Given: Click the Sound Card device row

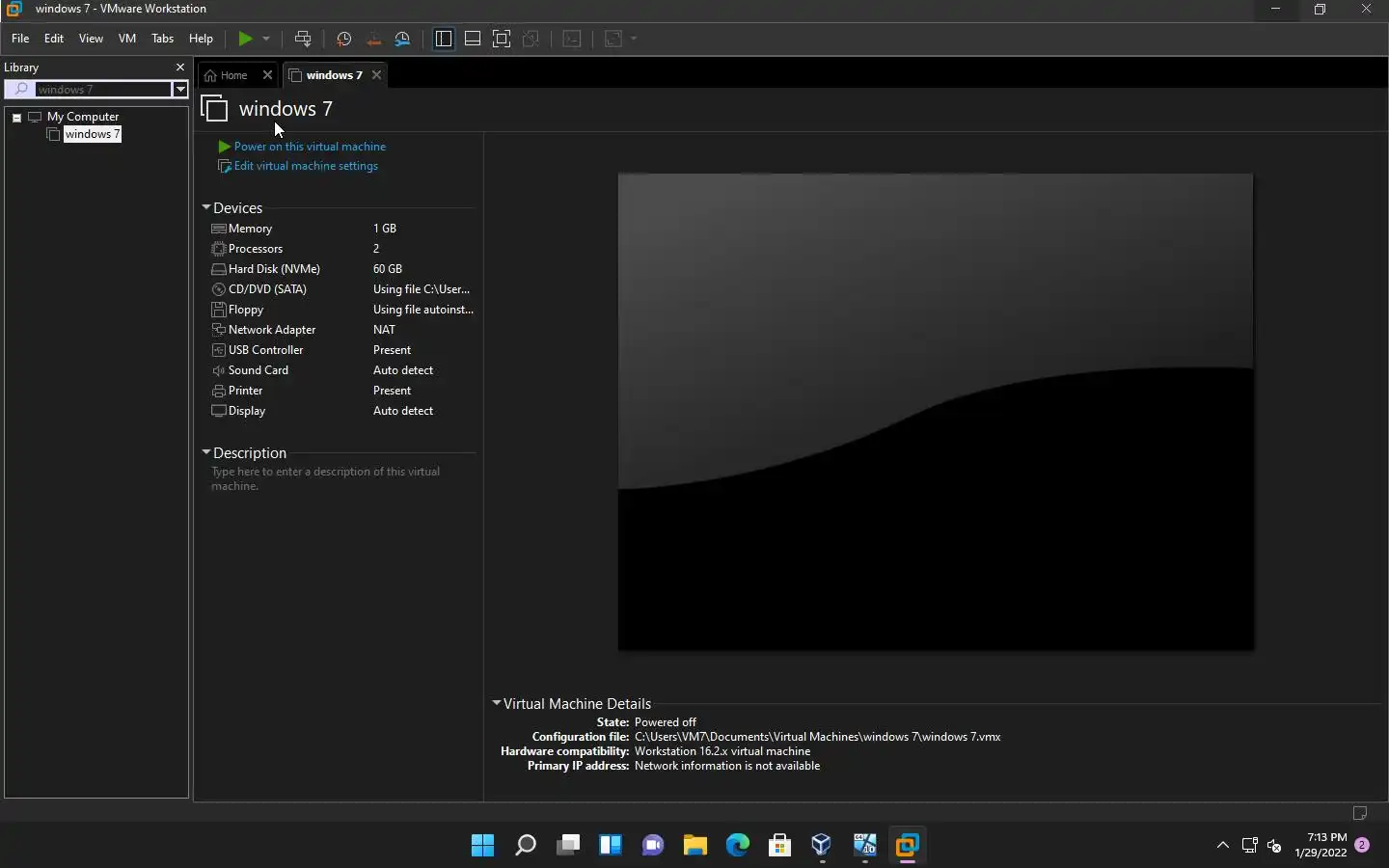Looking at the screenshot, I should click(x=342, y=370).
